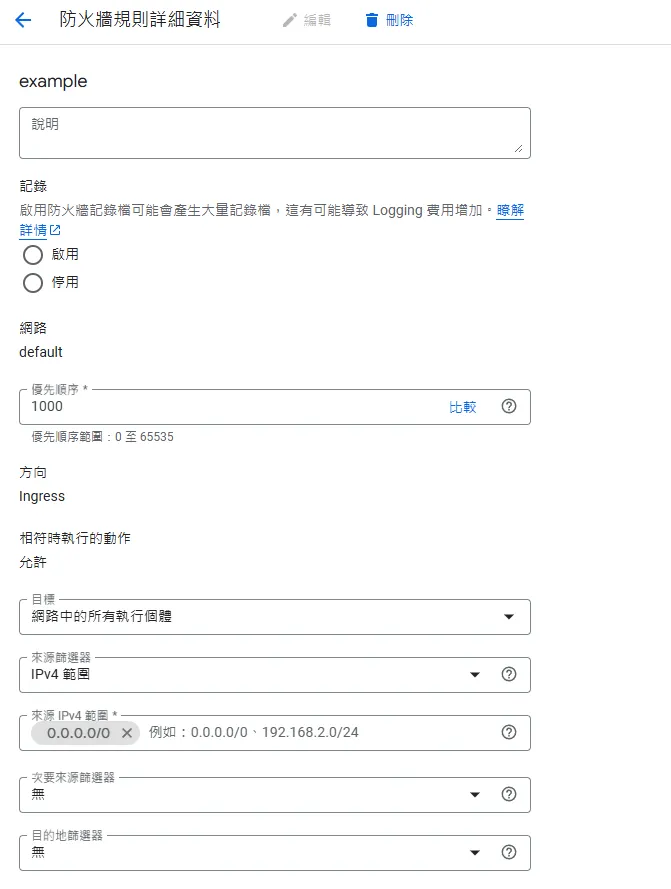Open the 次要來源篩選器 dropdown
The image size is (671, 889).
pyautogui.click(x=475, y=794)
